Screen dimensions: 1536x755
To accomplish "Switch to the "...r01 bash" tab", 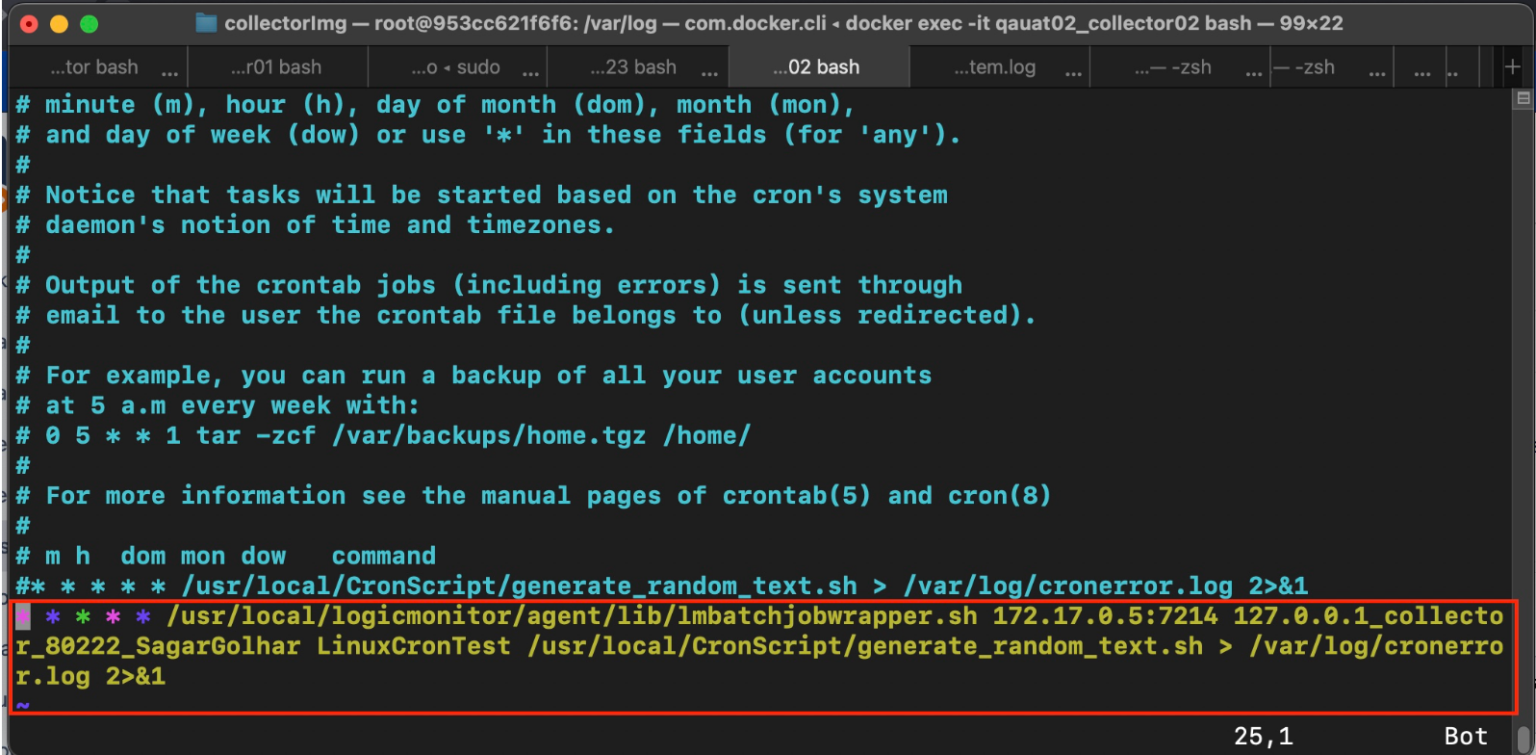I will 275,67.
